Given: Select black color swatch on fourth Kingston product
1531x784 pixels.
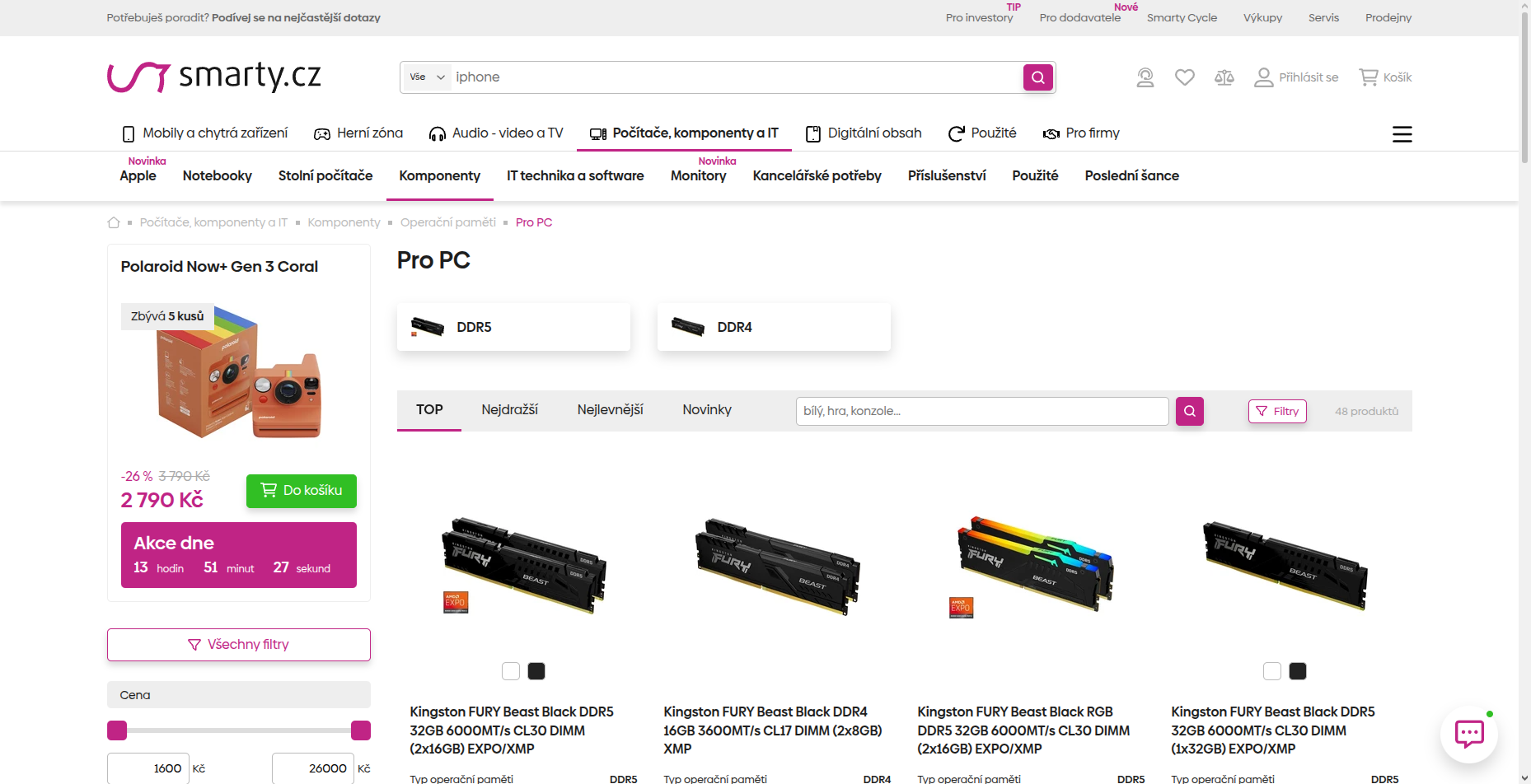Looking at the screenshot, I should 1298,671.
